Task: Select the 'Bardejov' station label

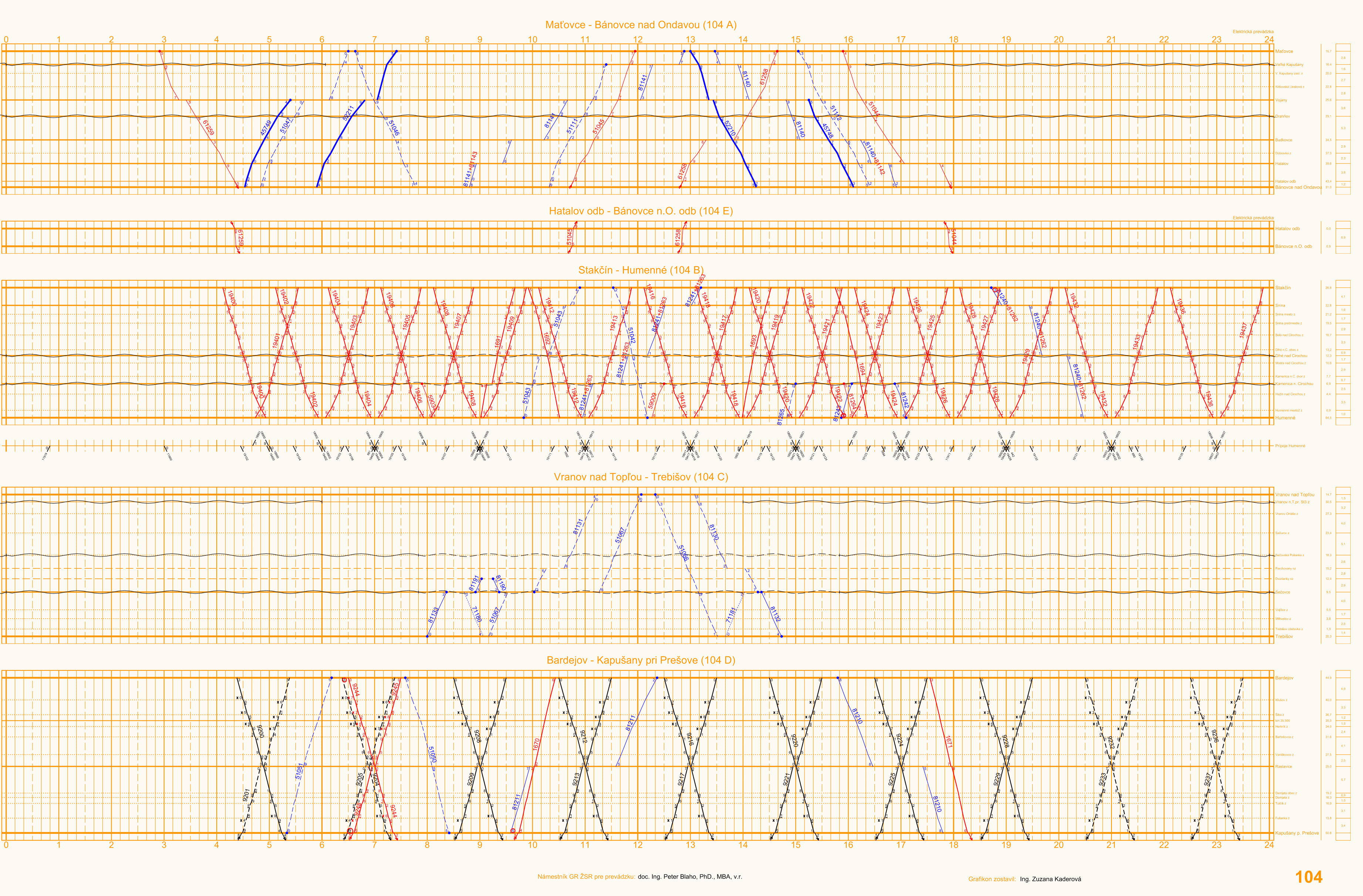Action: (x=1284, y=678)
